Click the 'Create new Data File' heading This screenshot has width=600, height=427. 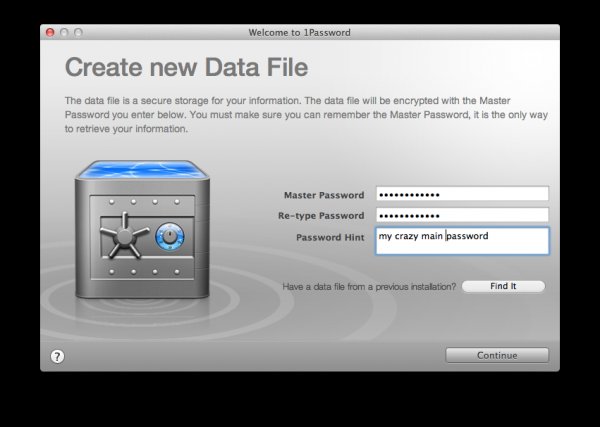click(x=186, y=67)
